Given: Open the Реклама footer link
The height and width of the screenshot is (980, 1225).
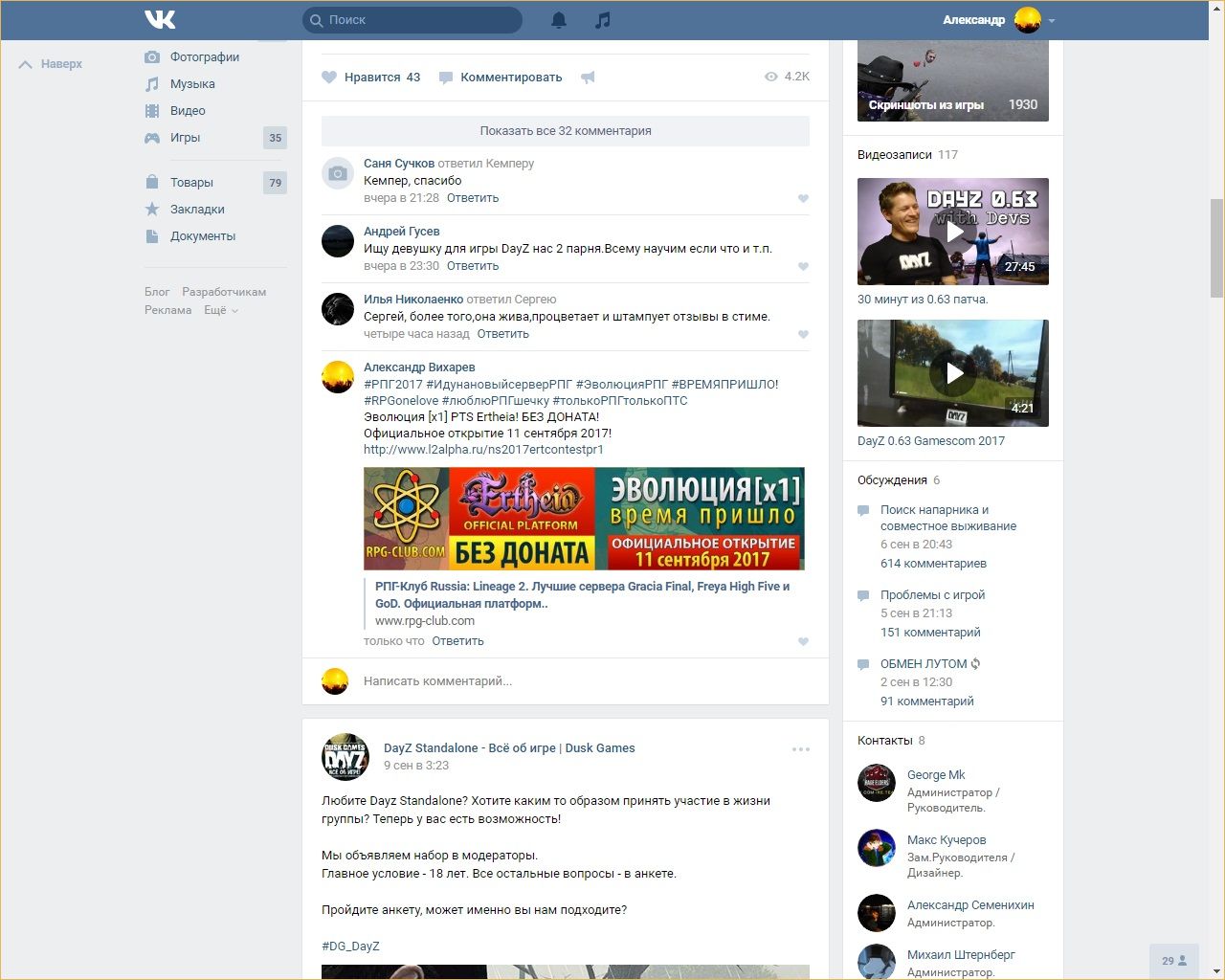Looking at the screenshot, I should pyautogui.click(x=167, y=310).
